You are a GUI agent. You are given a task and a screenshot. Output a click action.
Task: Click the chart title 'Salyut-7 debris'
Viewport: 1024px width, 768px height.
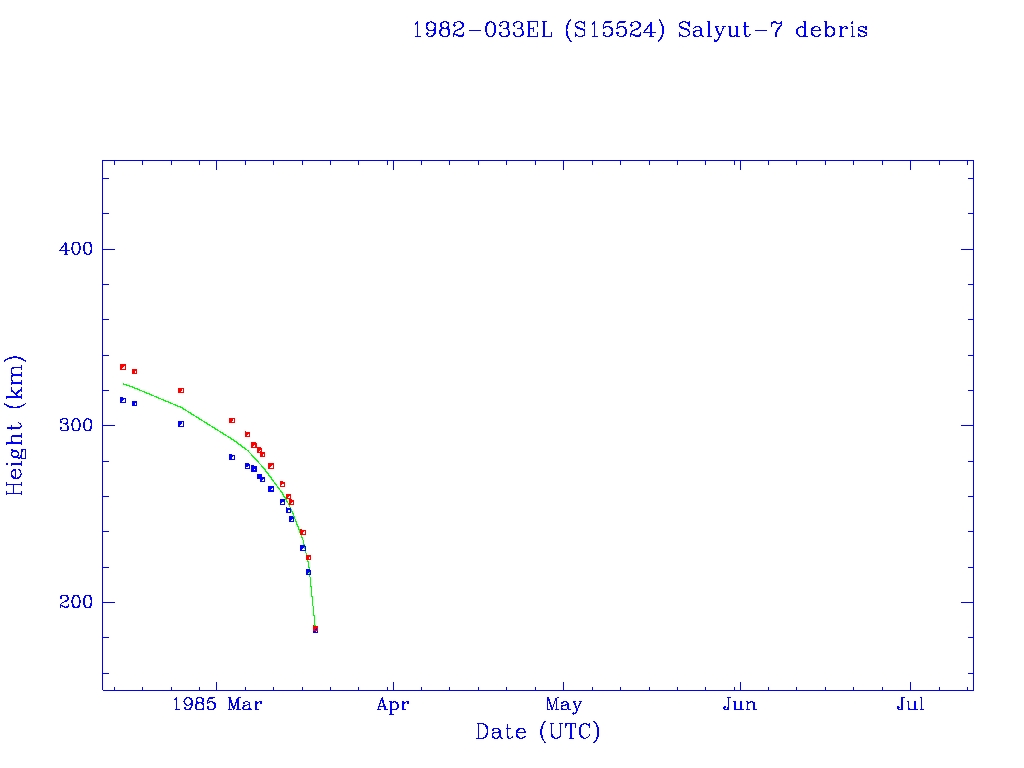[640, 30]
